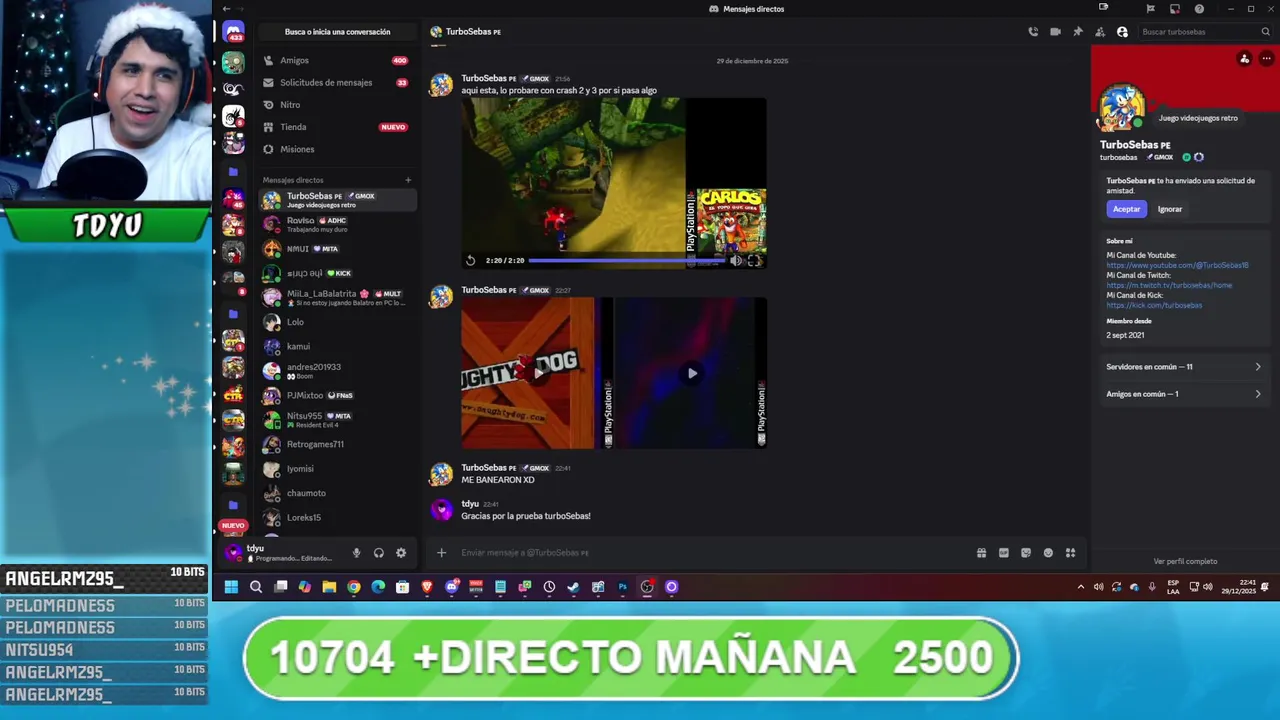The image size is (1280, 720).
Task: Open the Twitch channel link in the profile
Action: 1169,285
